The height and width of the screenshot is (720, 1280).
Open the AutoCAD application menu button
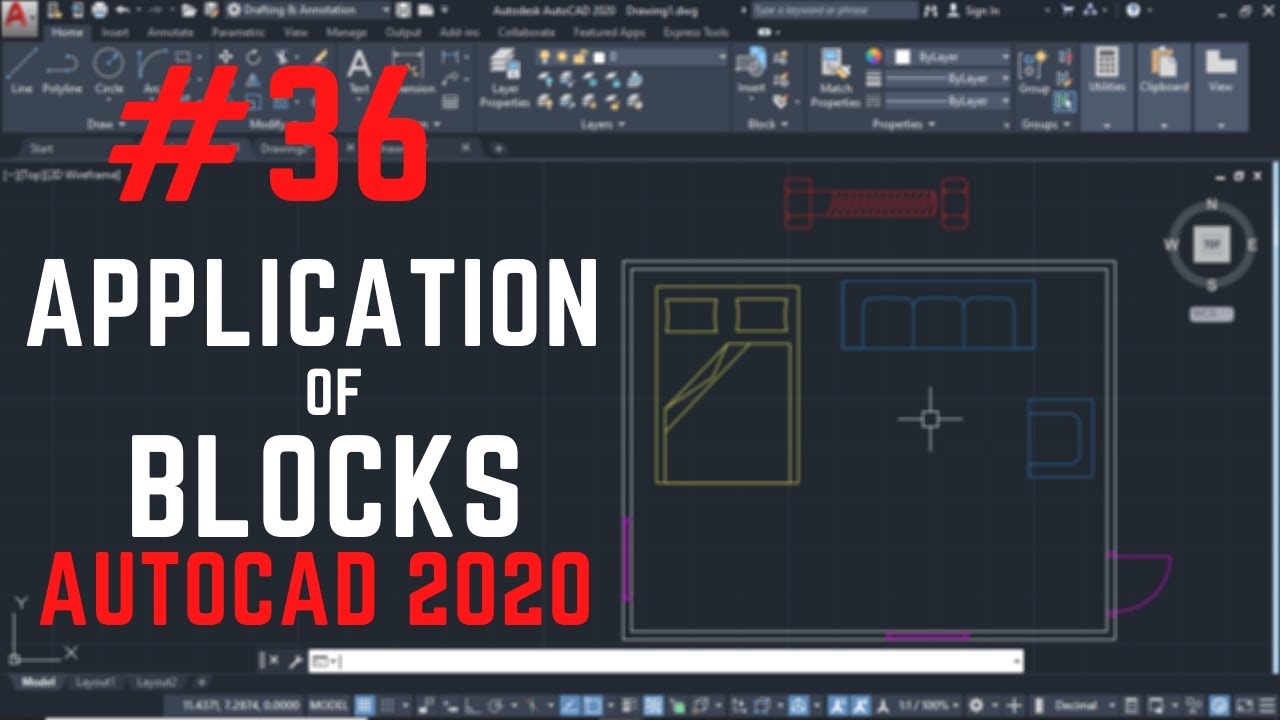(x=19, y=14)
